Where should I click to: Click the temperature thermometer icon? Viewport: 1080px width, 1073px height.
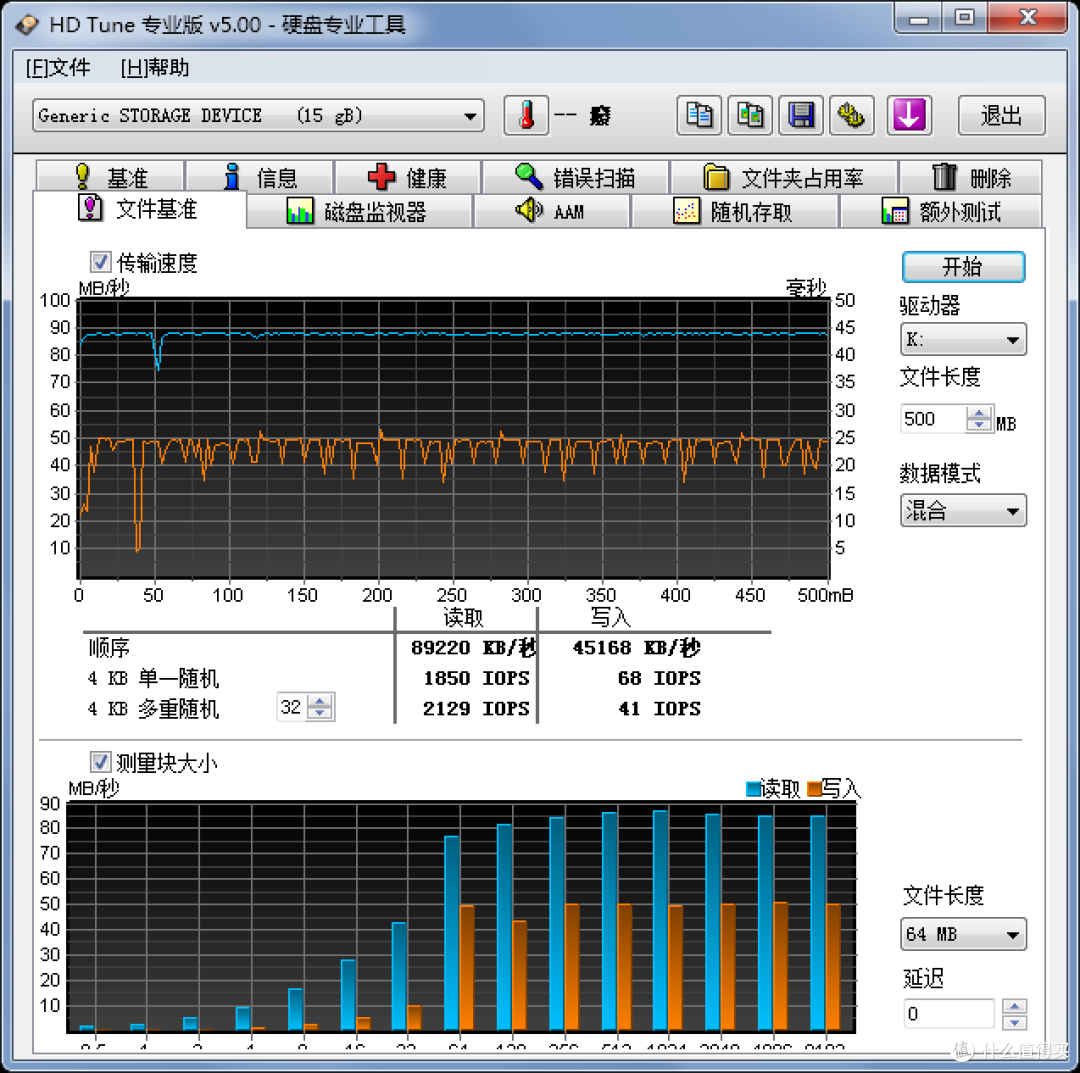[526, 115]
